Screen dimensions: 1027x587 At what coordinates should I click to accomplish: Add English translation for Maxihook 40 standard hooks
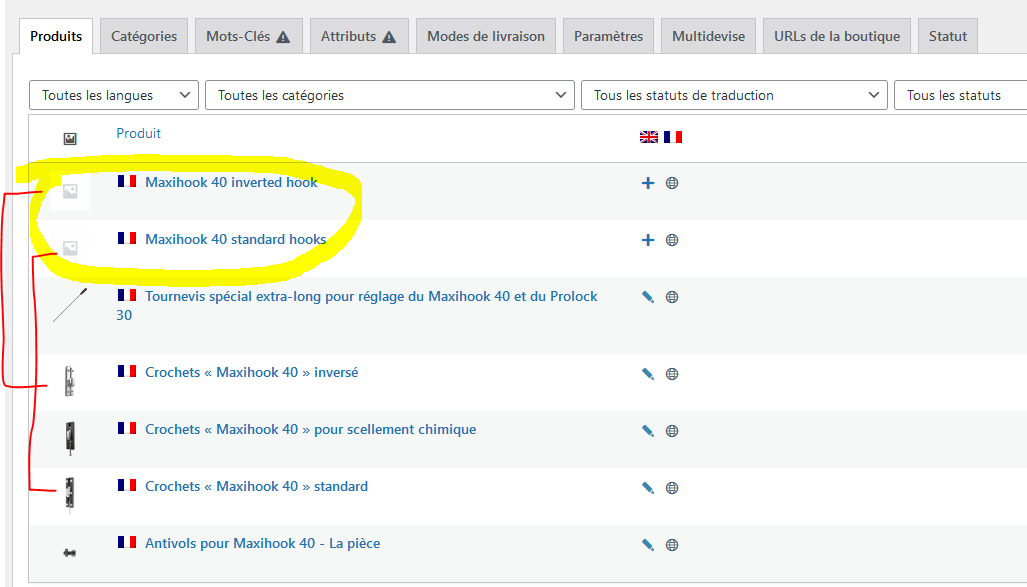tap(648, 240)
